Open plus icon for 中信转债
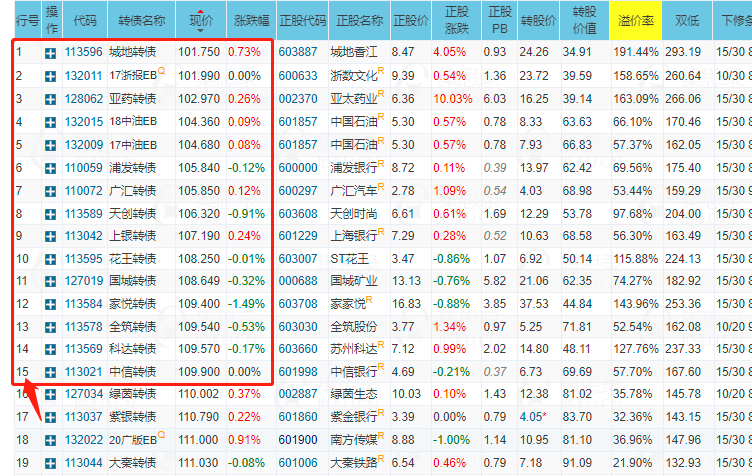752x476 pixels. pyautogui.click(x=50, y=372)
